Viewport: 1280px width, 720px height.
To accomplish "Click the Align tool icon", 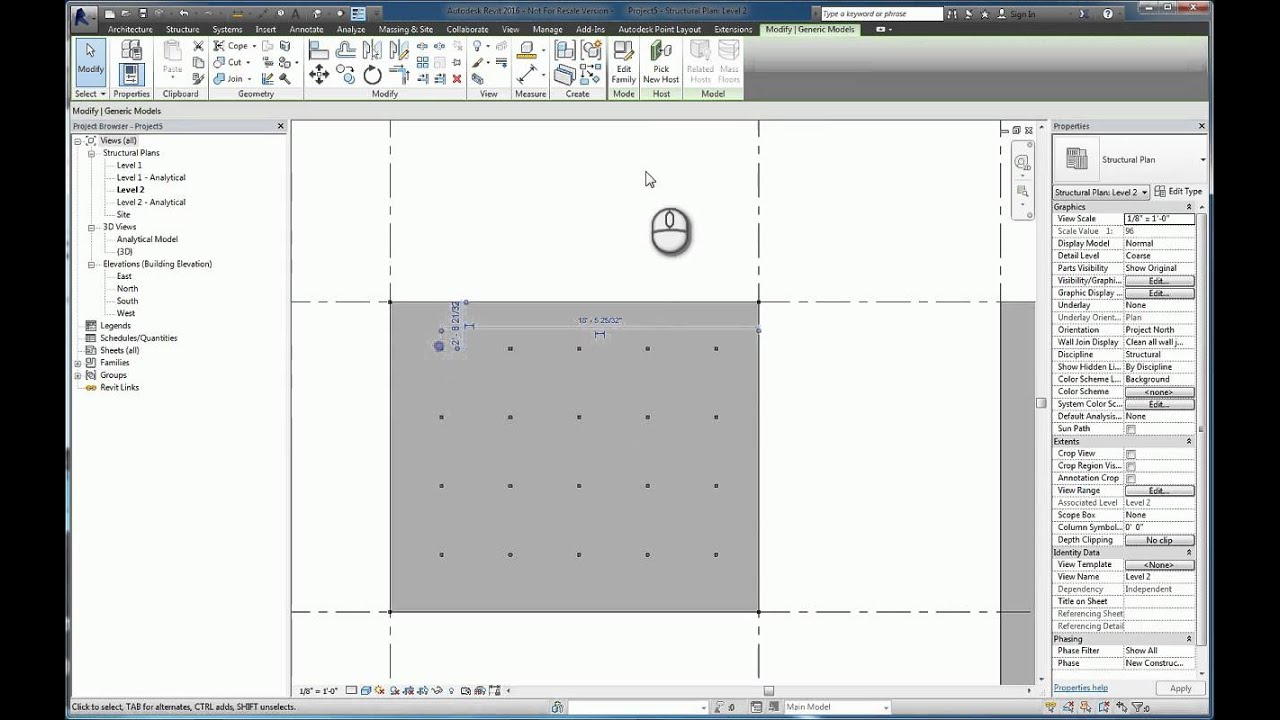I will (319, 49).
